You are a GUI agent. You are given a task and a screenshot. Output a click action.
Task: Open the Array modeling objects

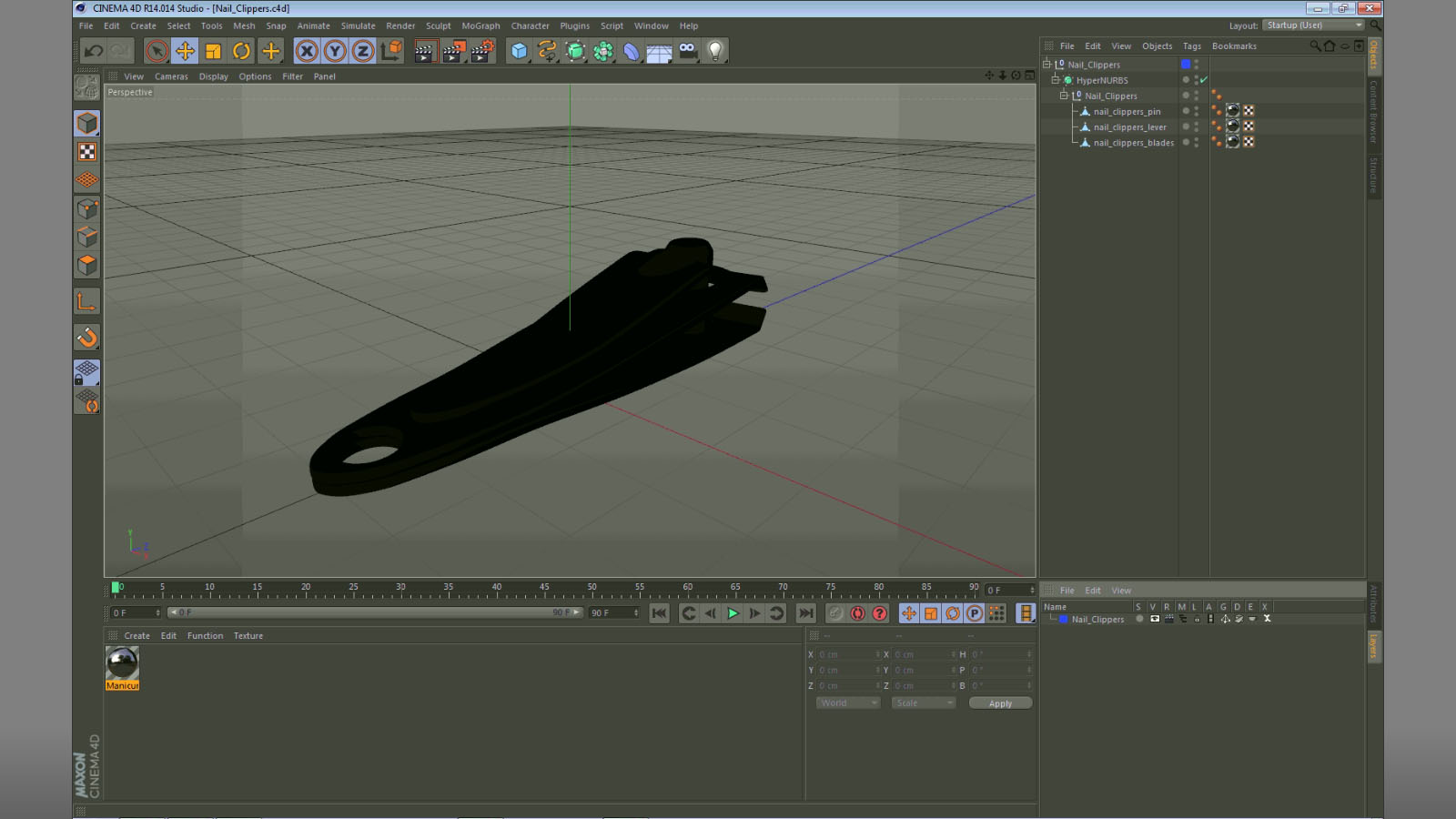[603, 51]
